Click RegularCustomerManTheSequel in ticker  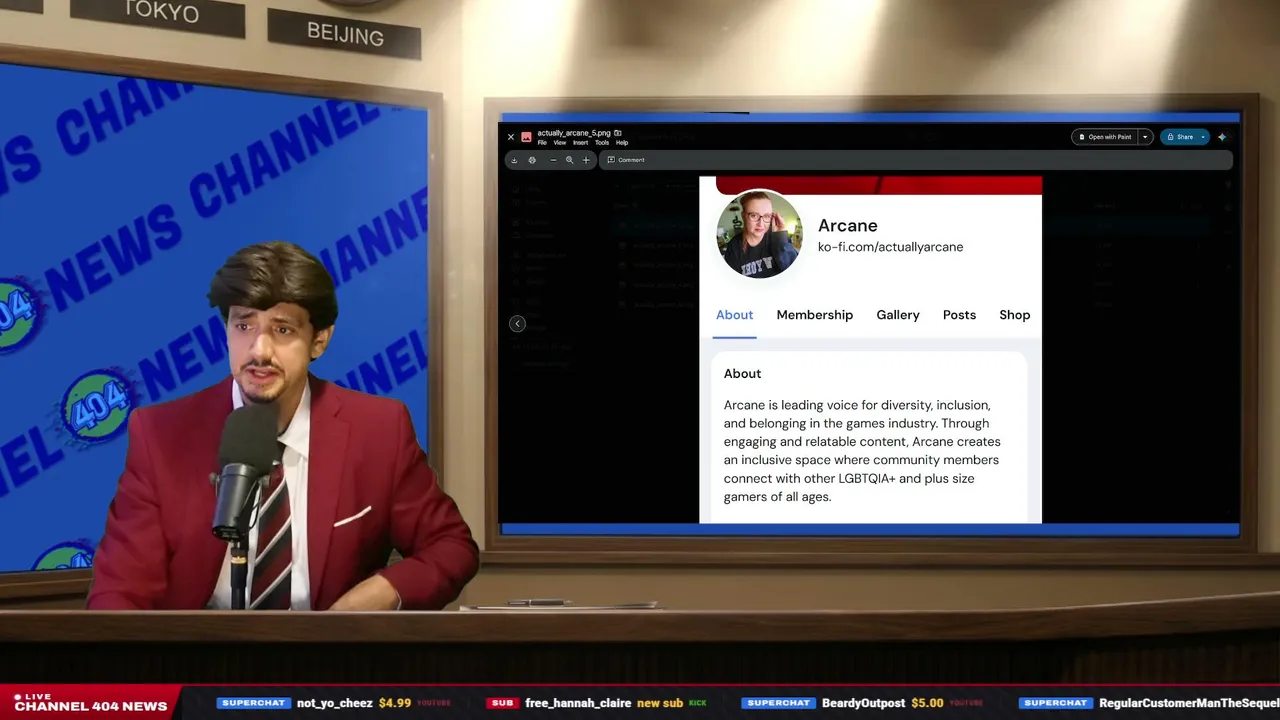(x=1189, y=703)
